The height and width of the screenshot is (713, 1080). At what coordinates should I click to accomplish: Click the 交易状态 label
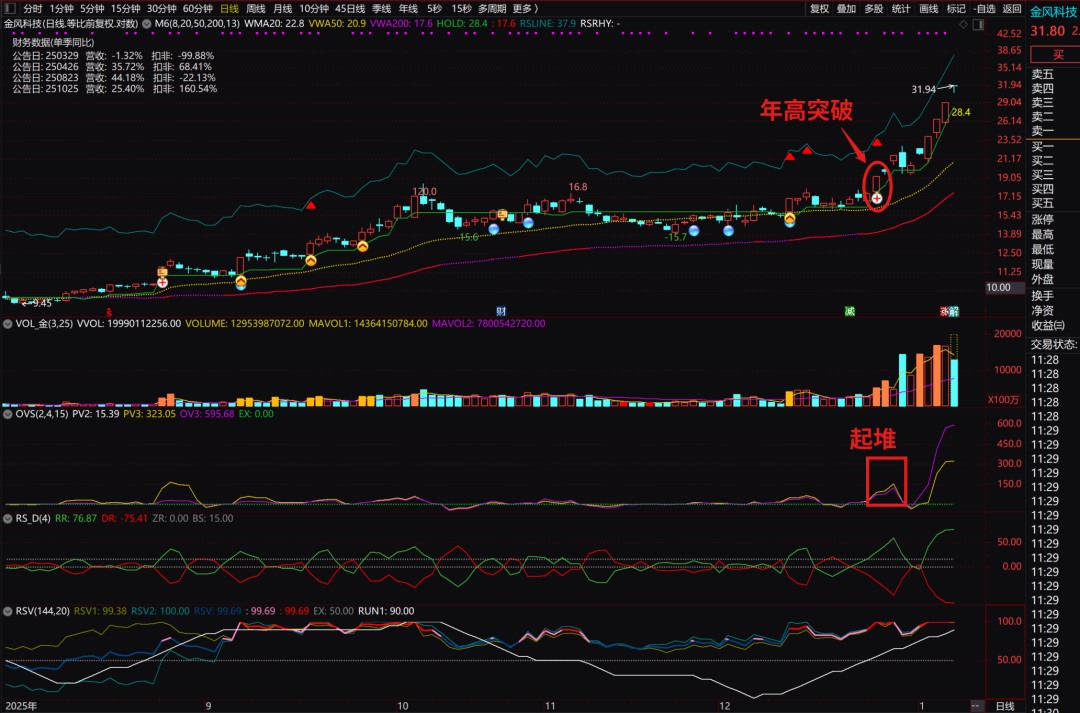(1054, 344)
